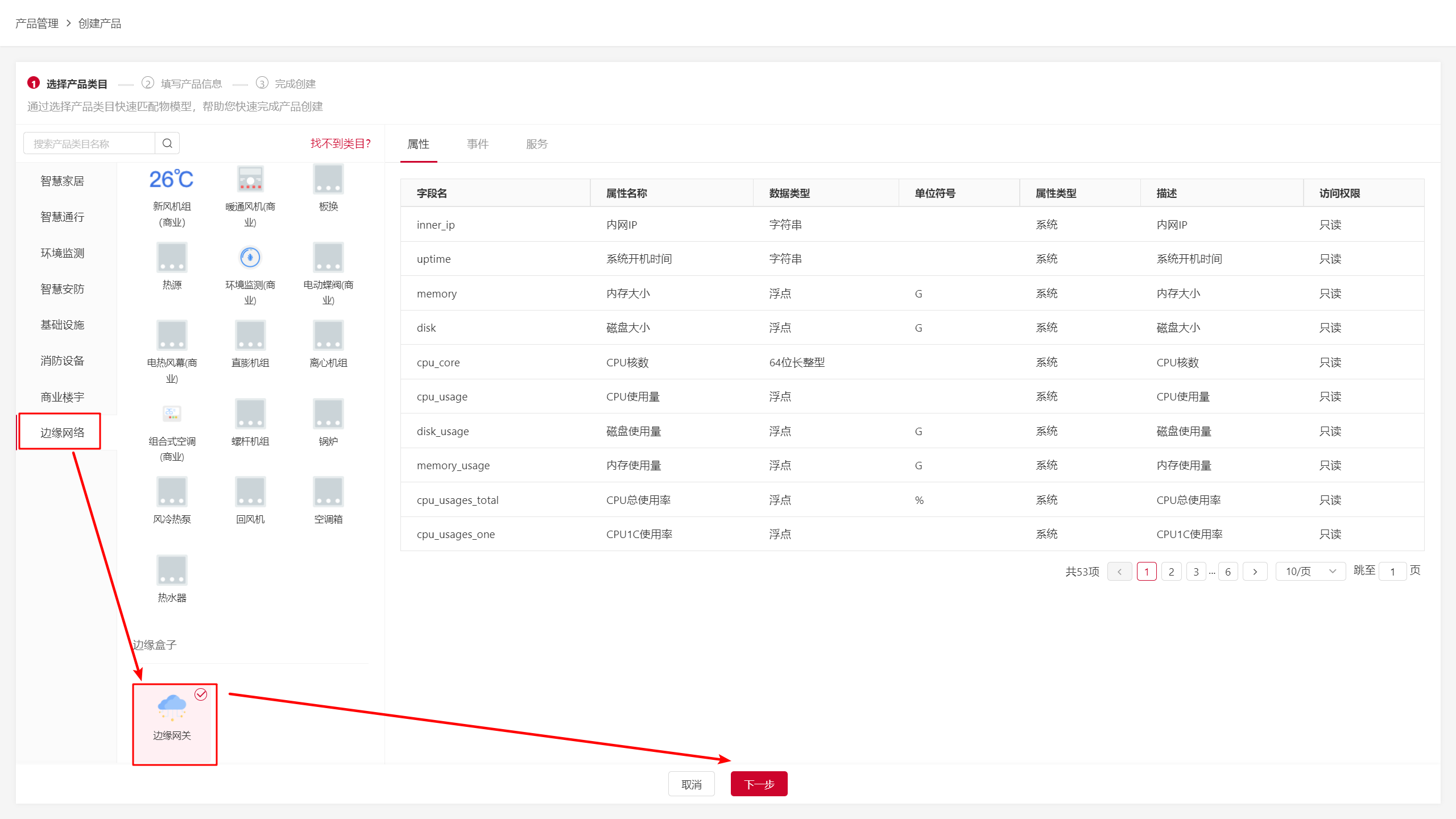Image resolution: width=1456 pixels, height=819 pixels.
Task: Click the previous page chevron
Action: pyautogui.click(x=1119, y=572)
